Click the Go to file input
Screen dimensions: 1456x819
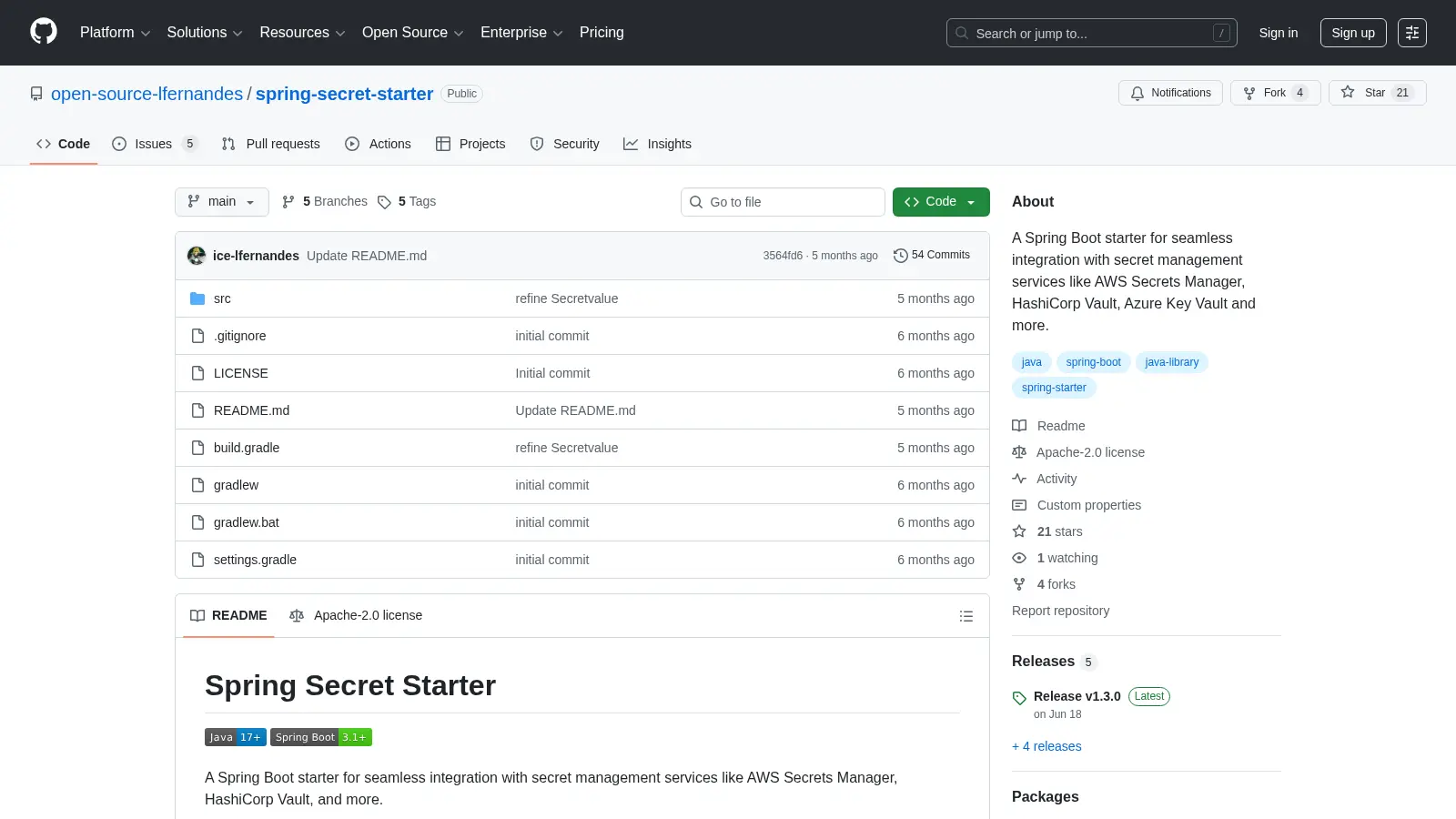783,202
